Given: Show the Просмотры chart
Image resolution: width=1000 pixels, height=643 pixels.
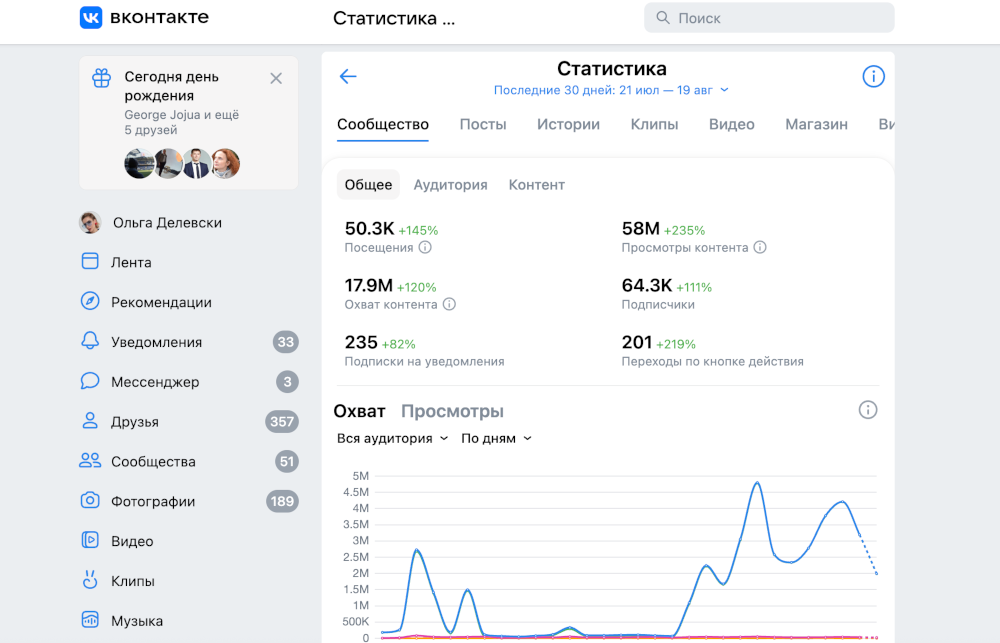Looking at the screenshot, I should [452, 411].
